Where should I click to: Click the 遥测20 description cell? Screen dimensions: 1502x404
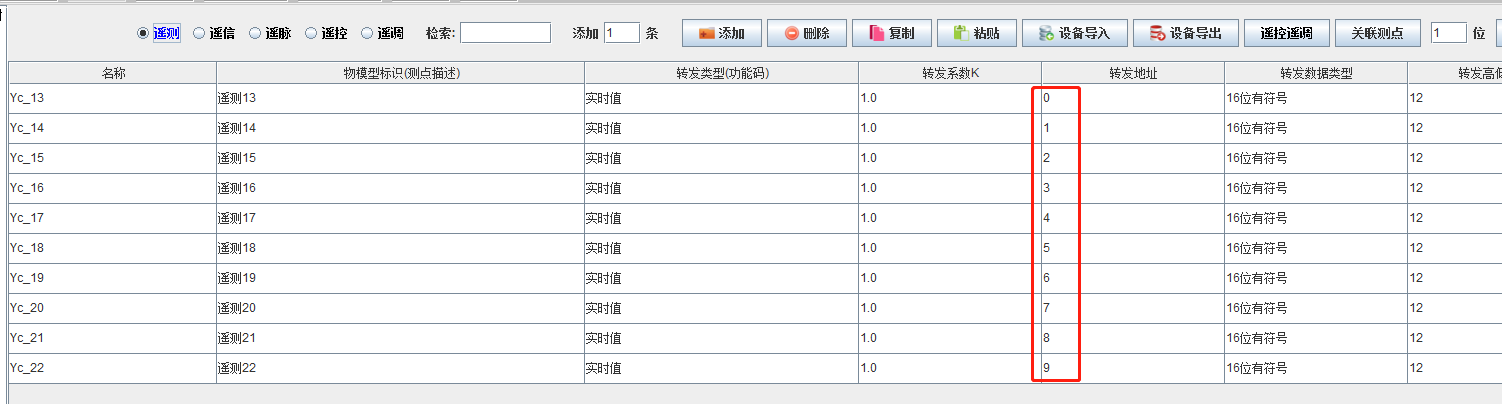point(400,308)
